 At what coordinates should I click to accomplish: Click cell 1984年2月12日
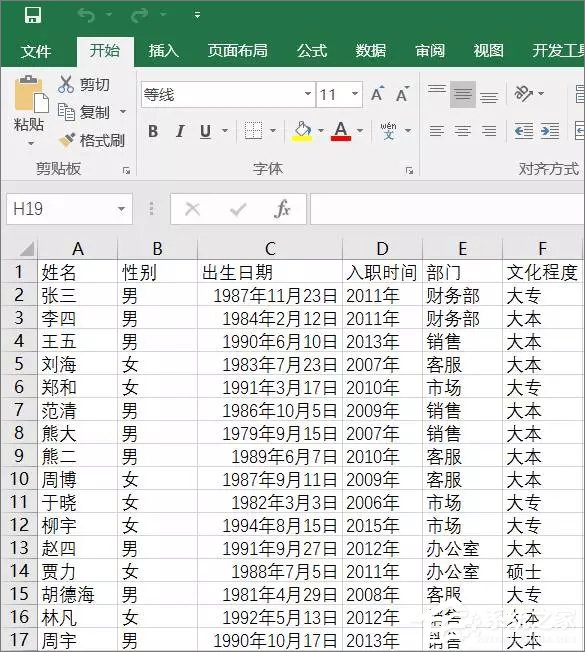(270, 319)
